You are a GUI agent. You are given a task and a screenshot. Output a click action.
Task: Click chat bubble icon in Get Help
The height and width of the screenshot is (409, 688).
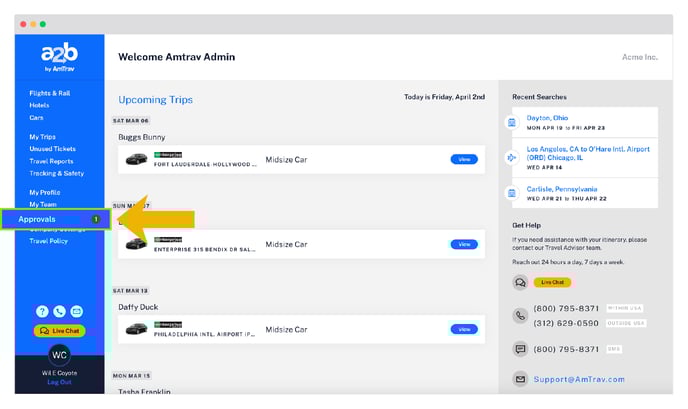(x=520, y=283)
